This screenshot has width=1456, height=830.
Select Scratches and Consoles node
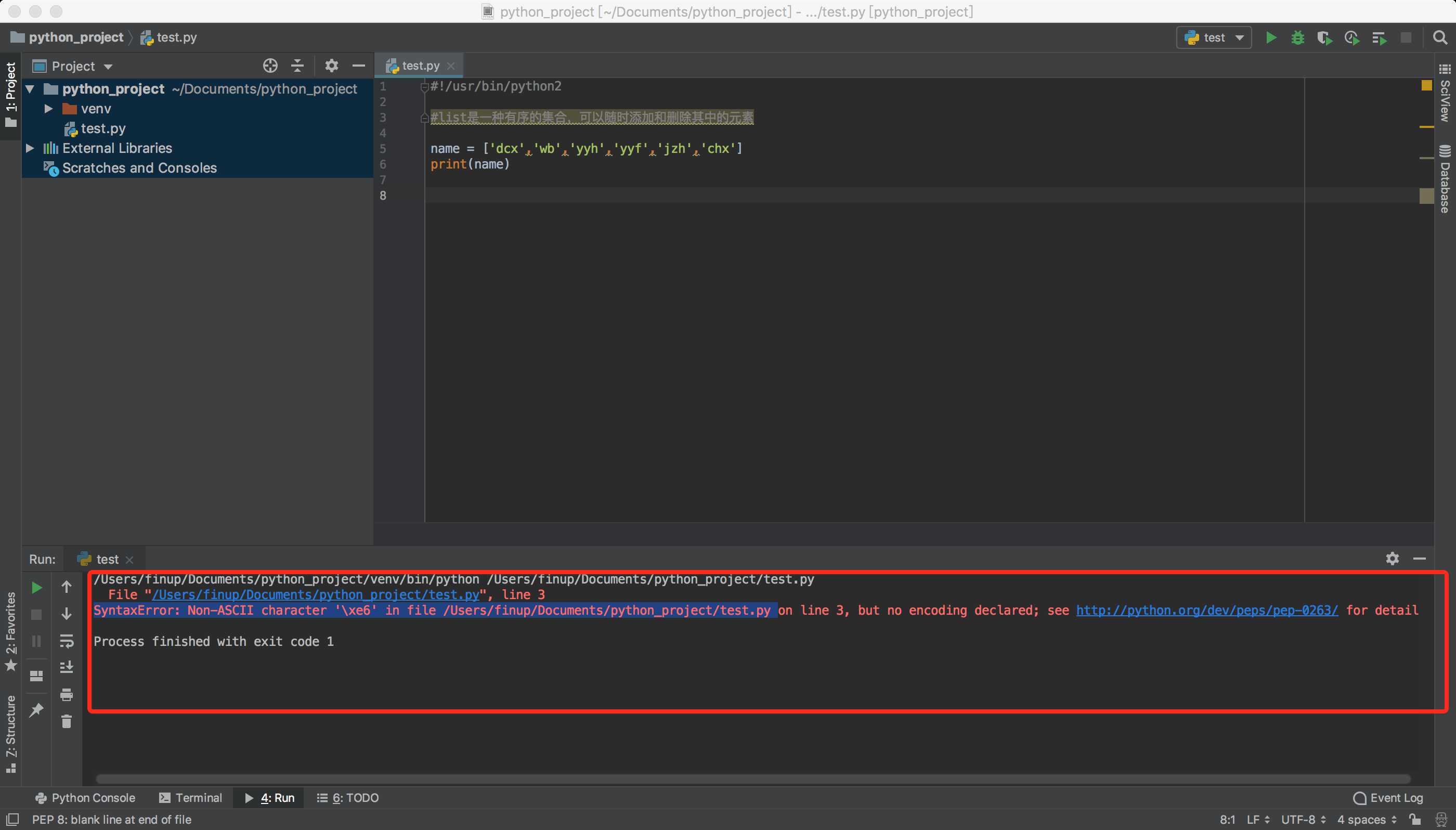131,167
